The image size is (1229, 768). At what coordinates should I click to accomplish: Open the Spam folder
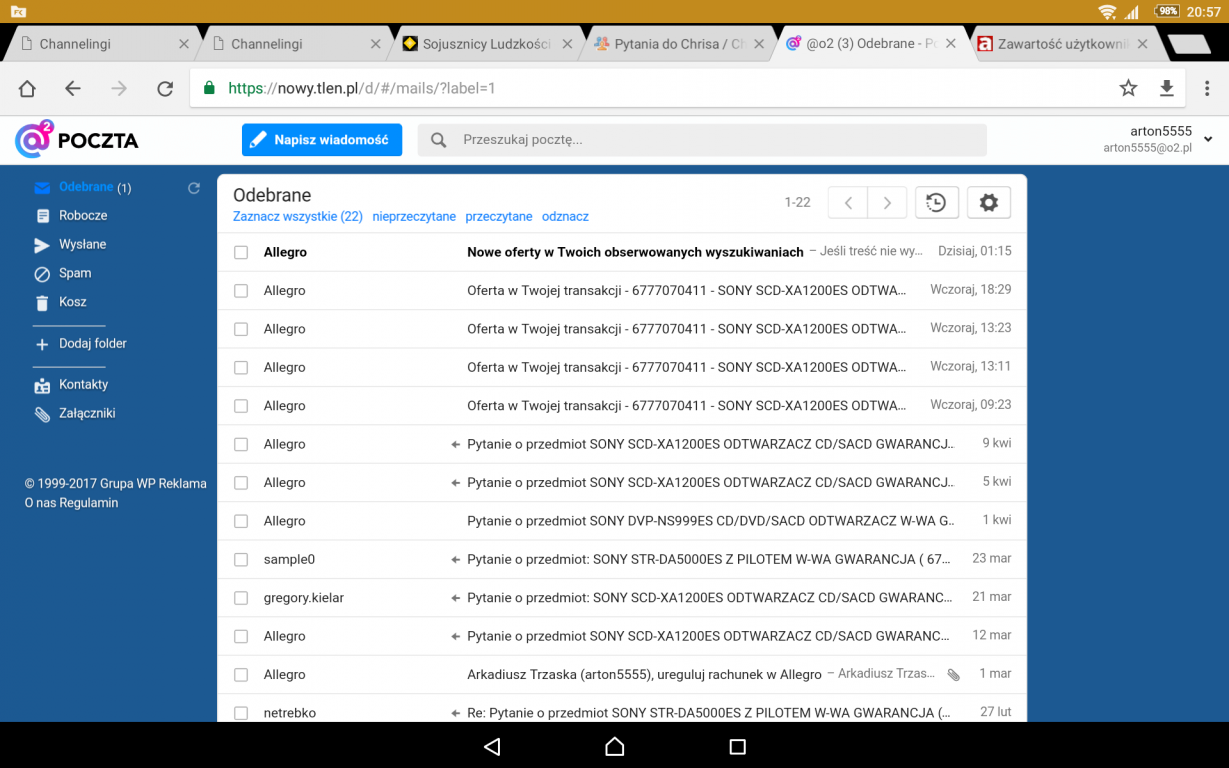tap(75, 273)
